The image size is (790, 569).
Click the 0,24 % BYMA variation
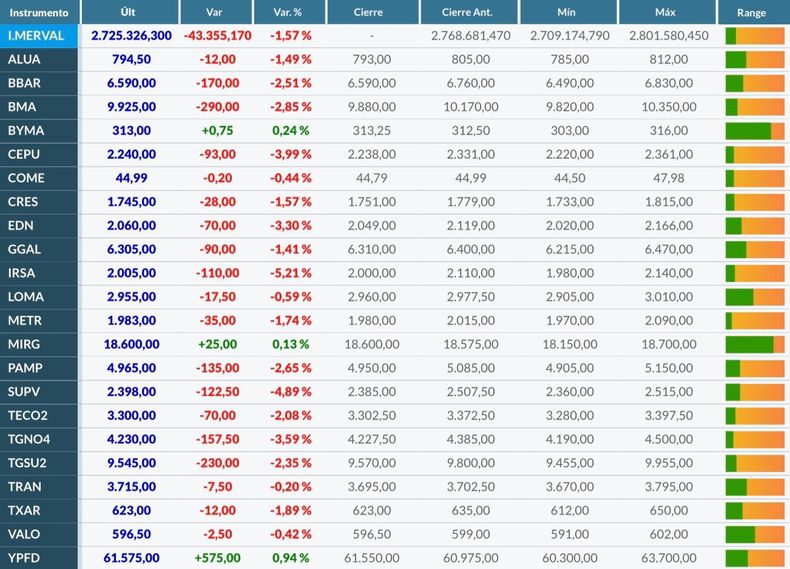291,131
